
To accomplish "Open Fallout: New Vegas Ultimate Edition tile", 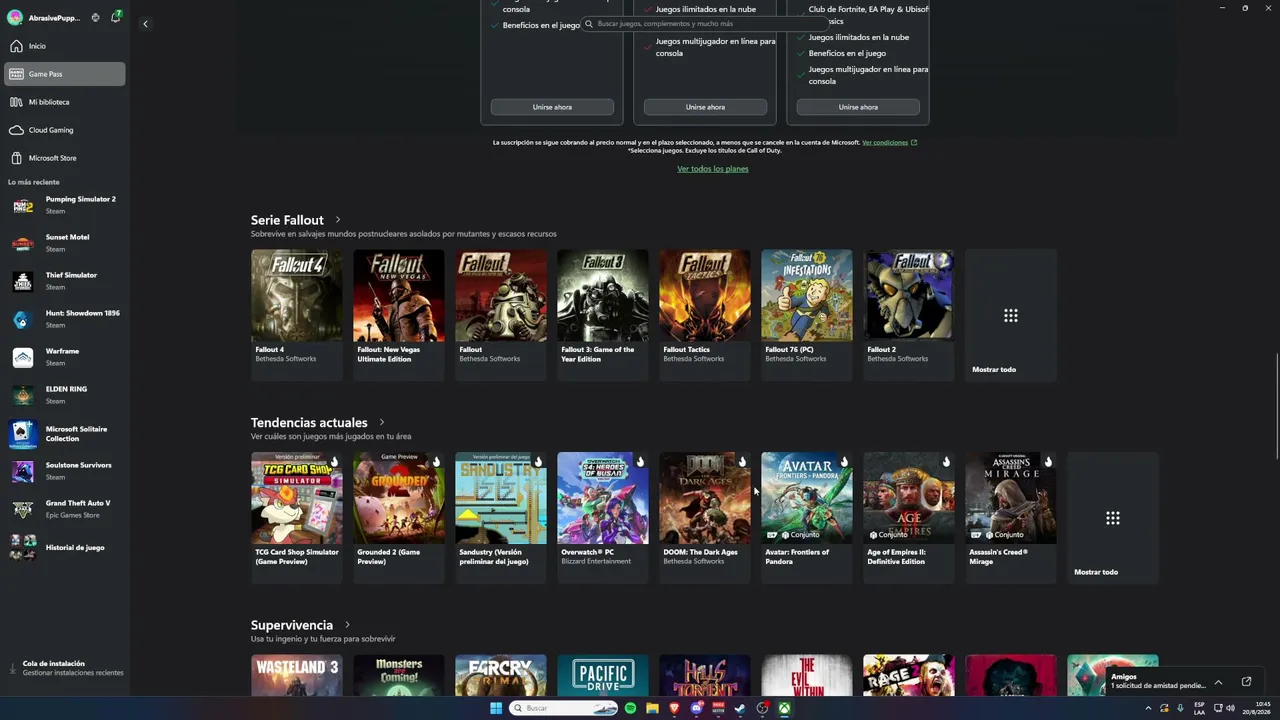I will [x=399, y=315].
